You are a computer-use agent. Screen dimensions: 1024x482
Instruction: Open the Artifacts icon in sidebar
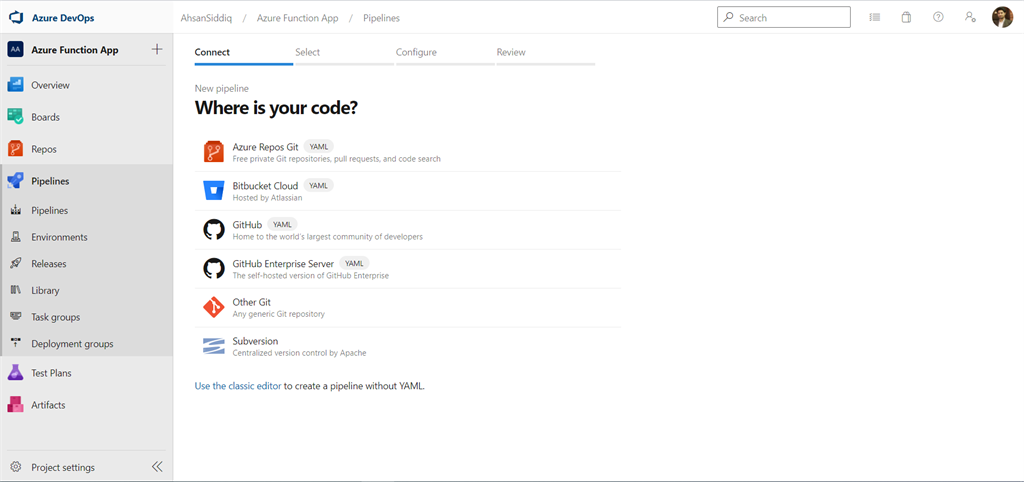pyautogui.click(x=16, y=405)
